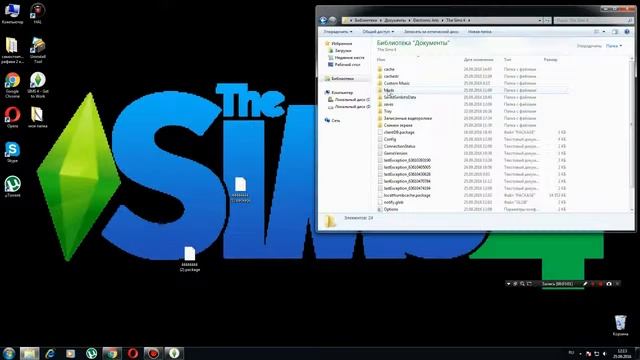Open the Windows Start button

(x=9, y=353)
